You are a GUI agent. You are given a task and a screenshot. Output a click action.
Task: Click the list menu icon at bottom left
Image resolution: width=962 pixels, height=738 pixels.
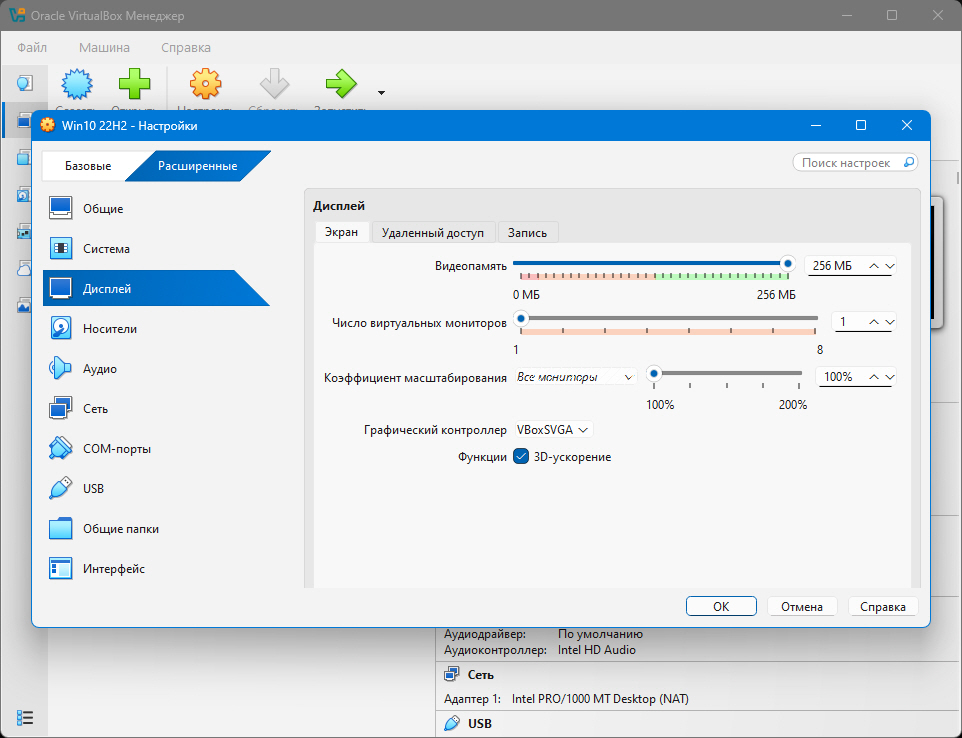coord(25,717)
